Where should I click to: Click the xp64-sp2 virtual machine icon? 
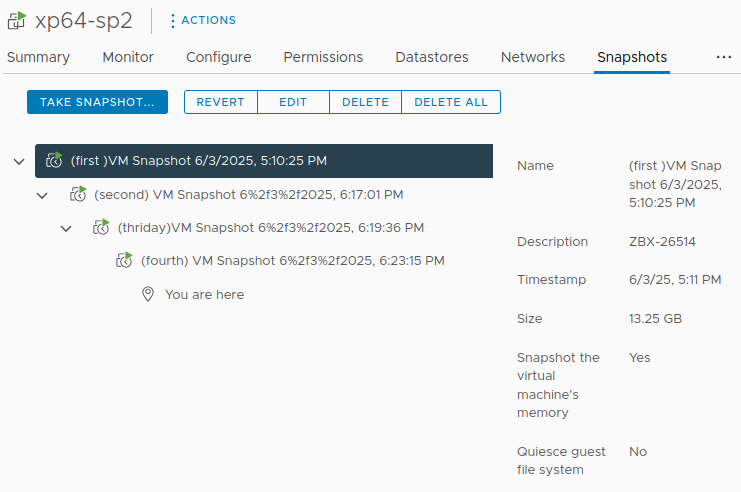click(16, 20)
